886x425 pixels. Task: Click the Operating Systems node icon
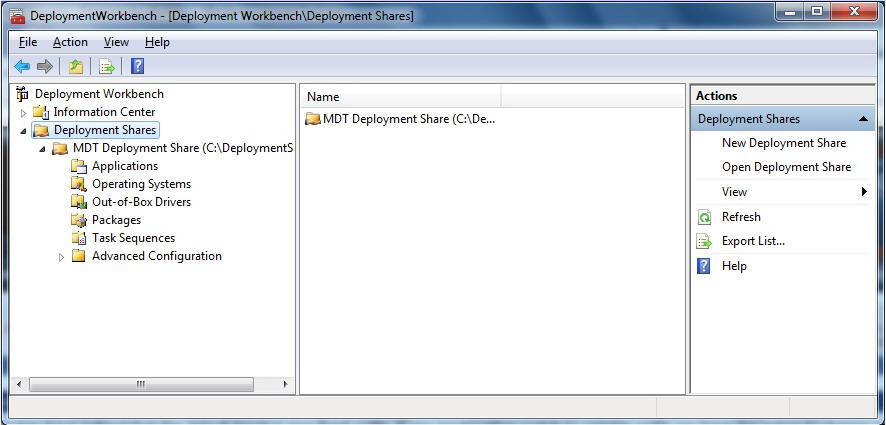pos(79,184)
